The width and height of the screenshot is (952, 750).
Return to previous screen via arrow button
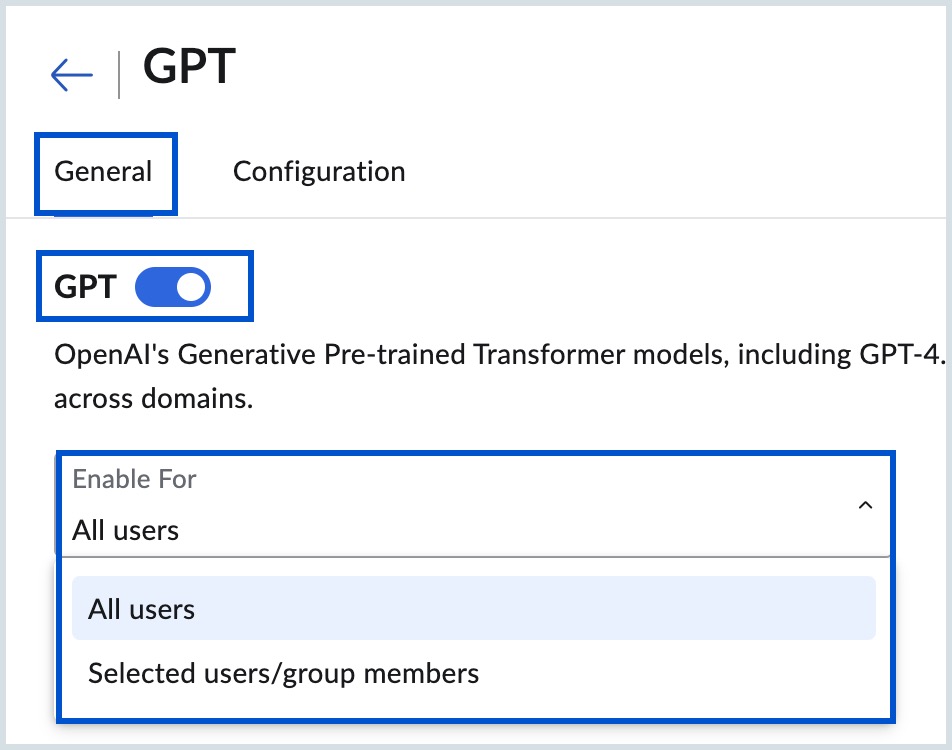point(70,73)
